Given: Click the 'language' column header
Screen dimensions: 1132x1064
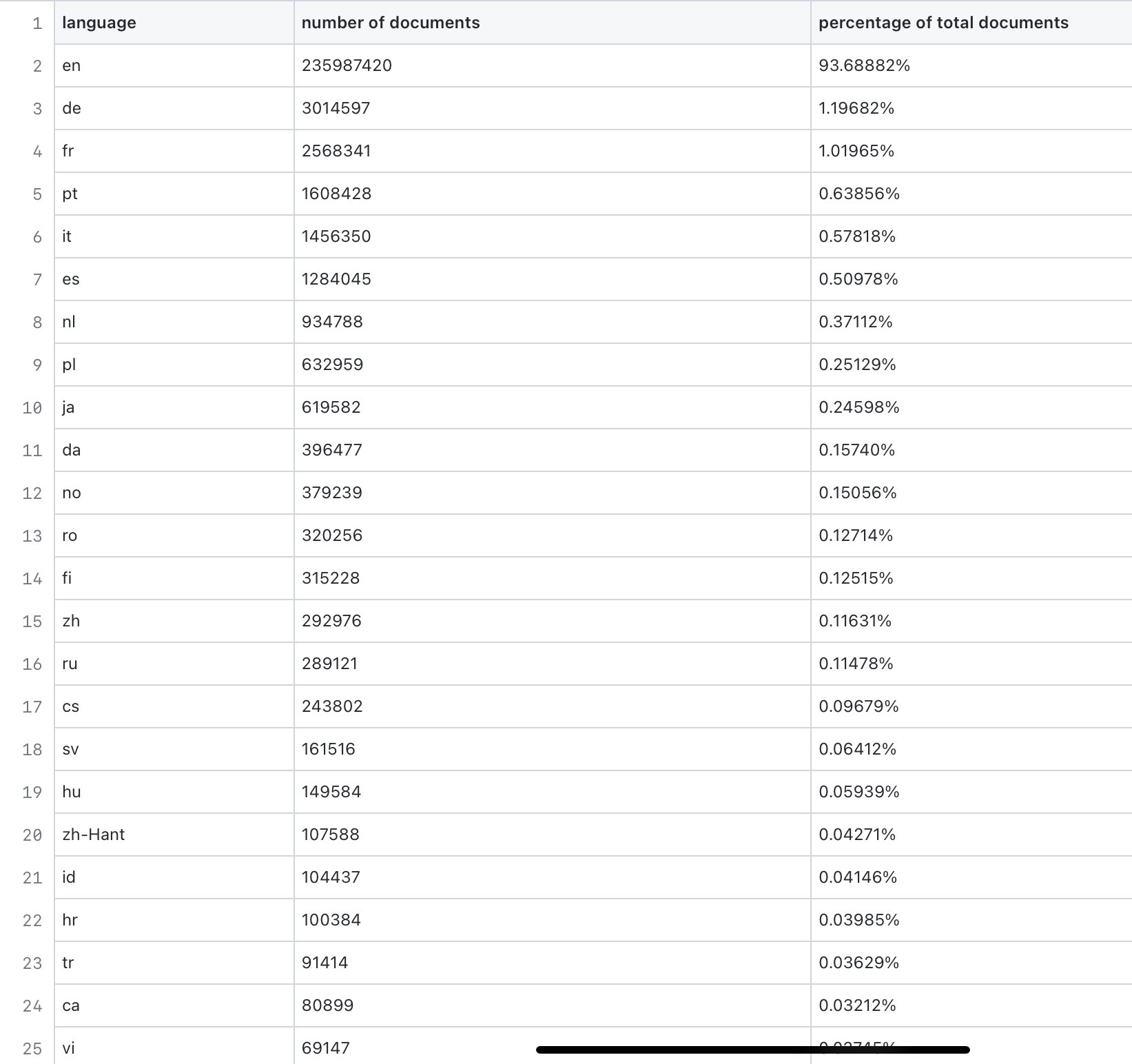Looking at the screenshot, I should [x=99, y=23].
